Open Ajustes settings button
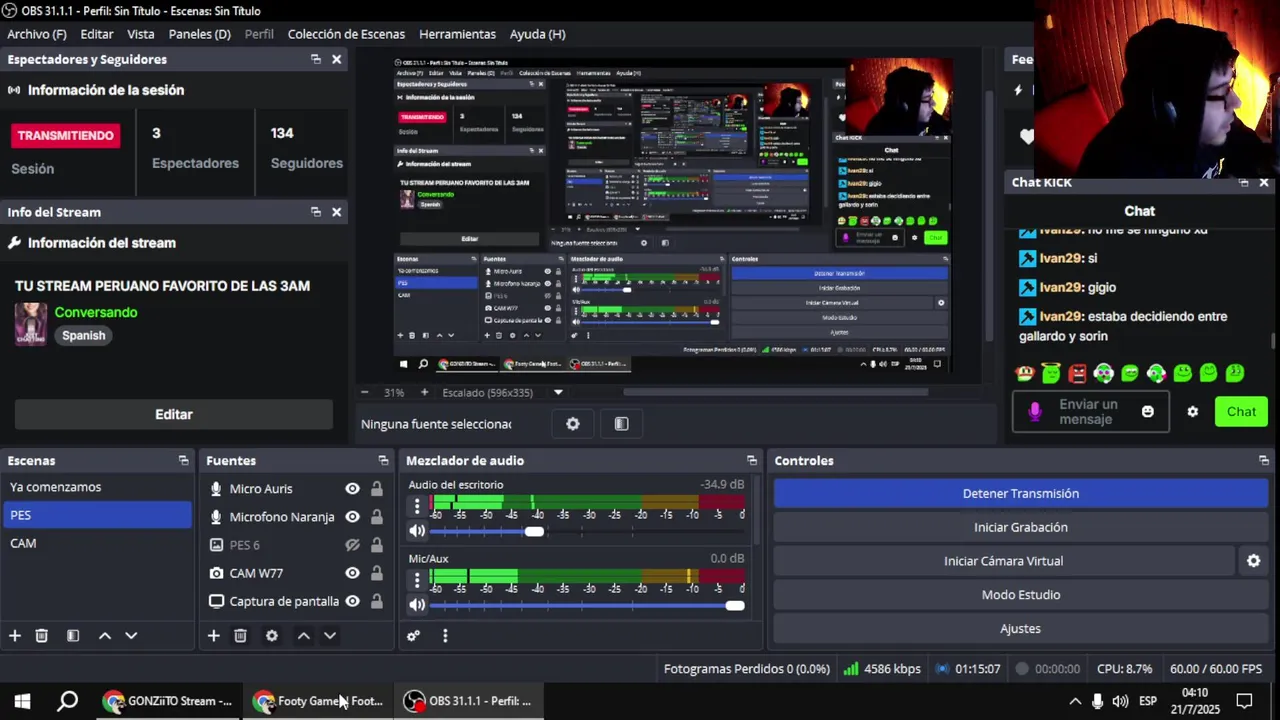The width and height of the screenshot is (1280, 720). 1021,629
